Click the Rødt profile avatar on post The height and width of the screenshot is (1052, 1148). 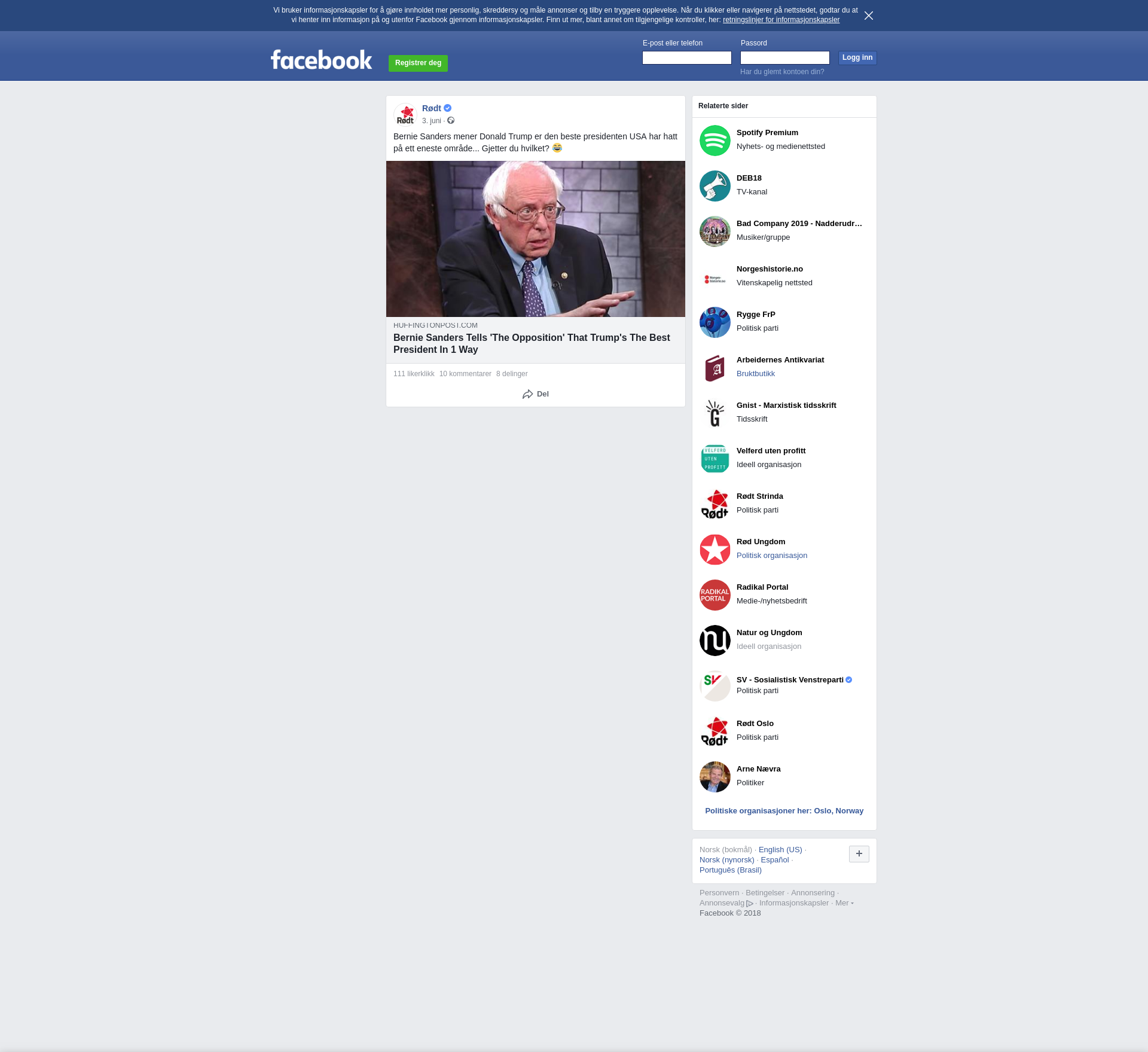405,115
